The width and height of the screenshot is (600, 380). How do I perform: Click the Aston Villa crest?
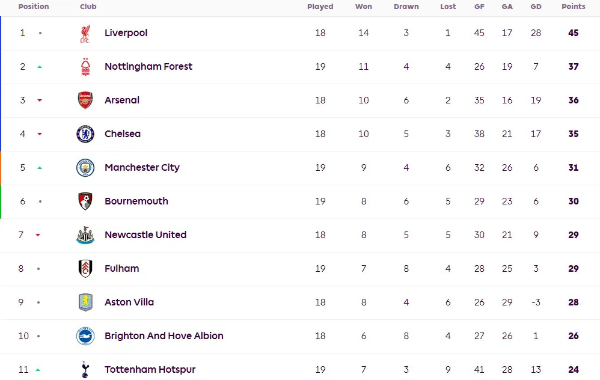click(85, 302)
